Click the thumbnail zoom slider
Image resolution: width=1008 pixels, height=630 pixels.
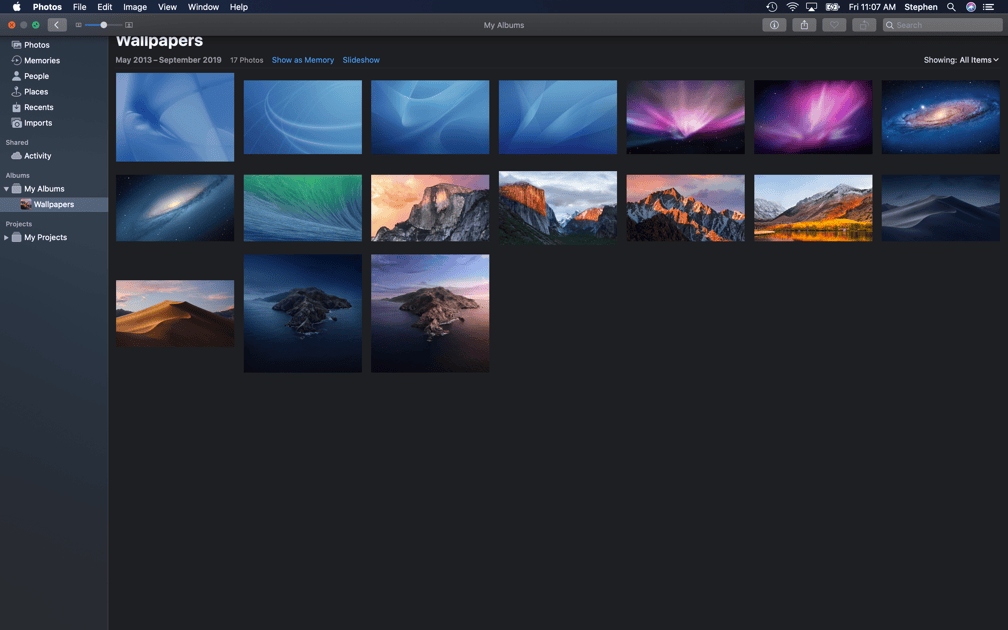coord(104,25)
